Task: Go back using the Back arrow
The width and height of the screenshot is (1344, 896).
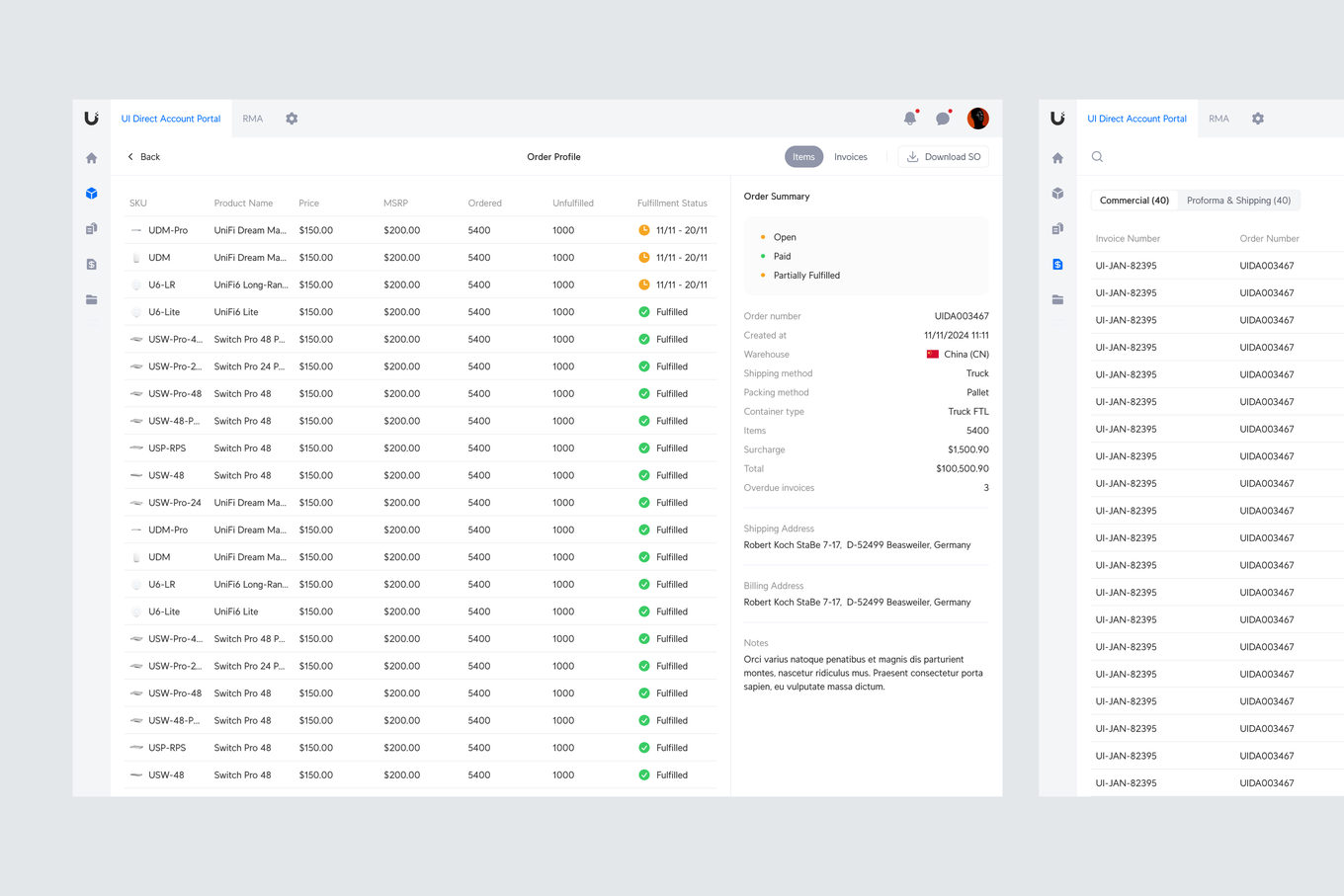Action: (x=143, y=157)
